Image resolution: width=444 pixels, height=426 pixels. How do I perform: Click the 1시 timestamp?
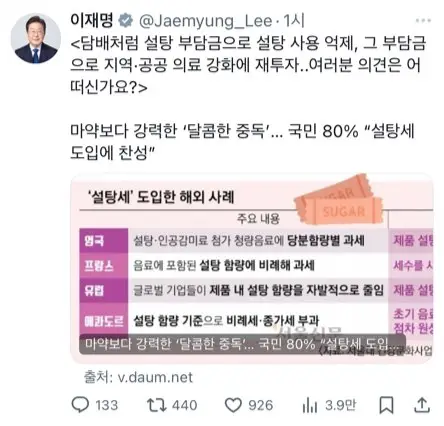pos(294,21)
